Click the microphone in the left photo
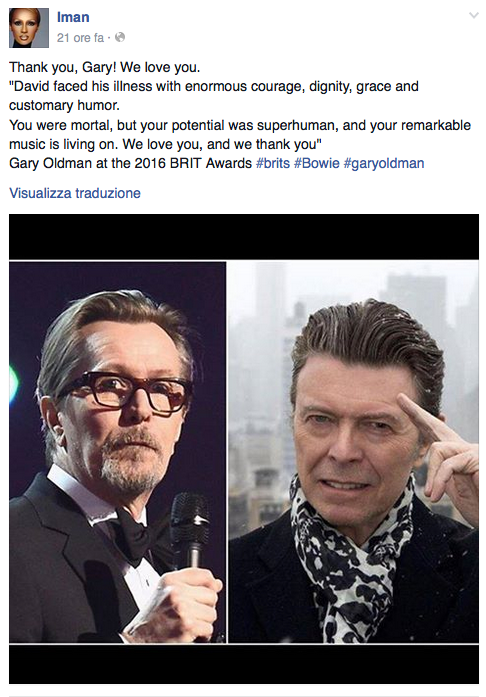Image resolution: width=486 pixels, height=697 pixels. pyautogui.click(x=191, y=529)
